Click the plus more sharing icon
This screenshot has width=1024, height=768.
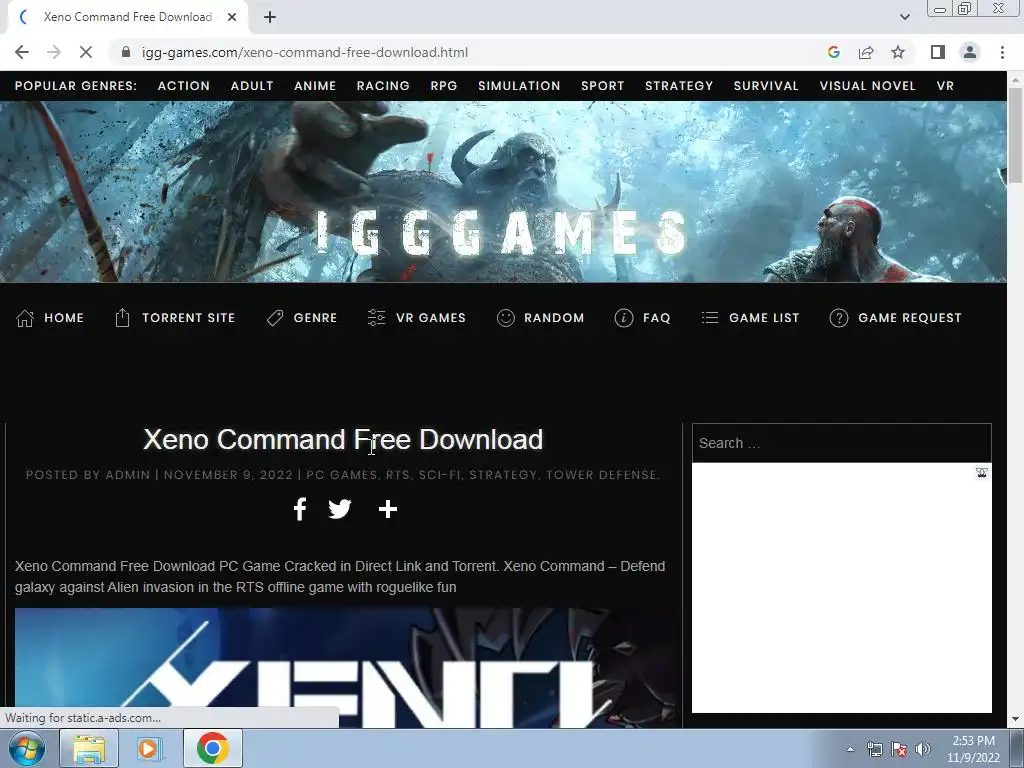click(388, 509)
